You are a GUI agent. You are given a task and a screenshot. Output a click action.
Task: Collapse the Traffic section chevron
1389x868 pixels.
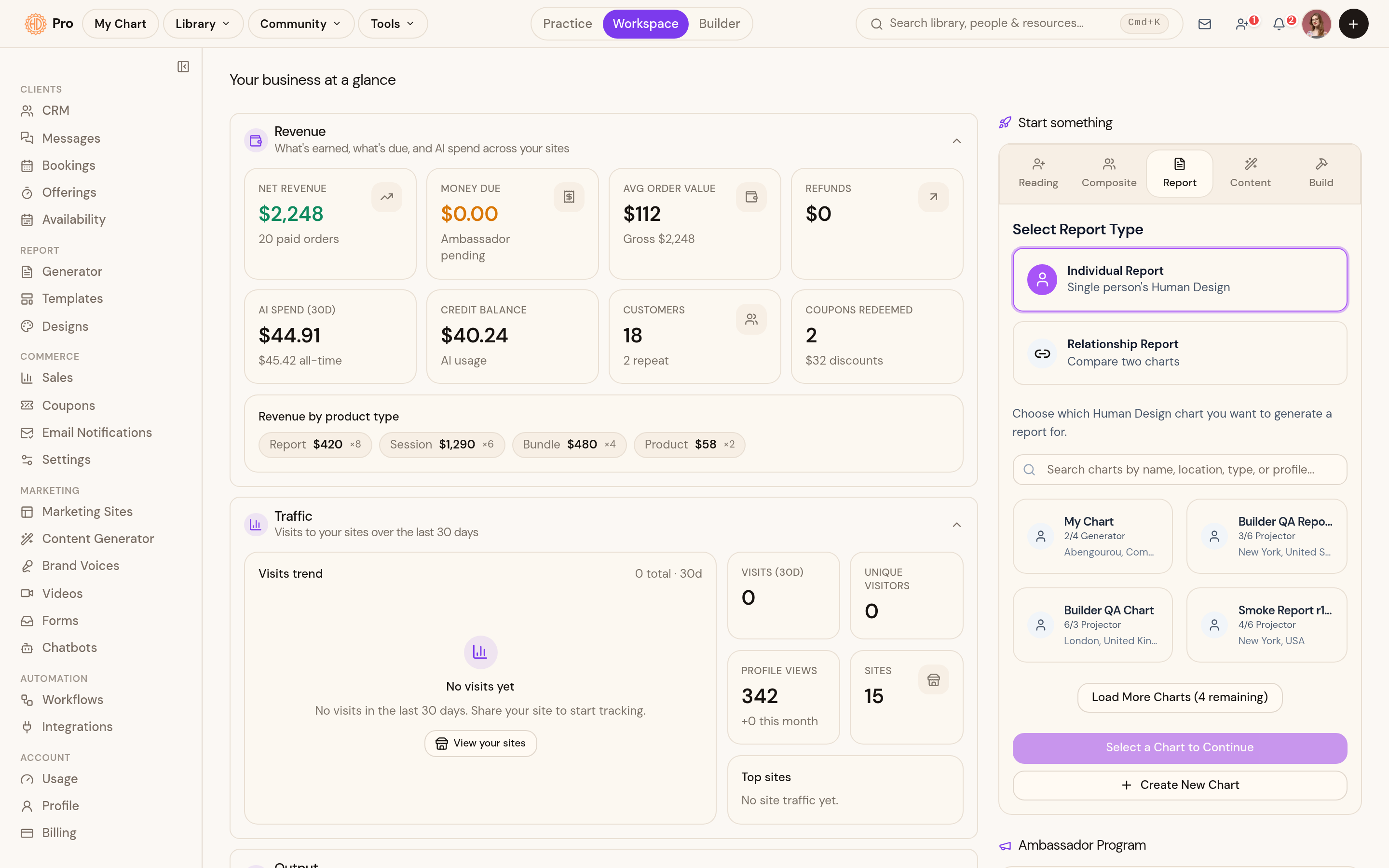tap(956, 525)
